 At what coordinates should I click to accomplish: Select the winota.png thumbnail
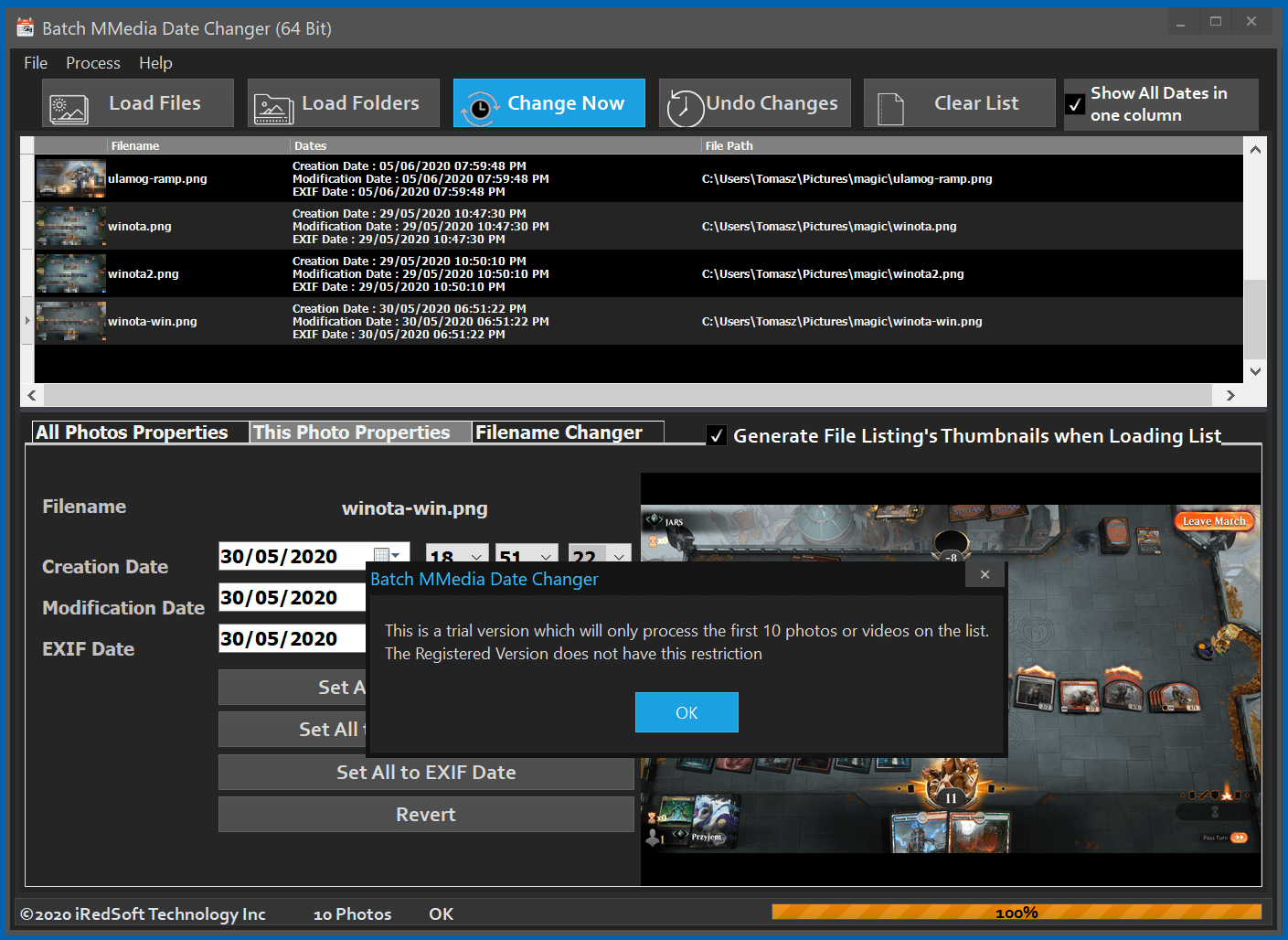coord(71,226)
